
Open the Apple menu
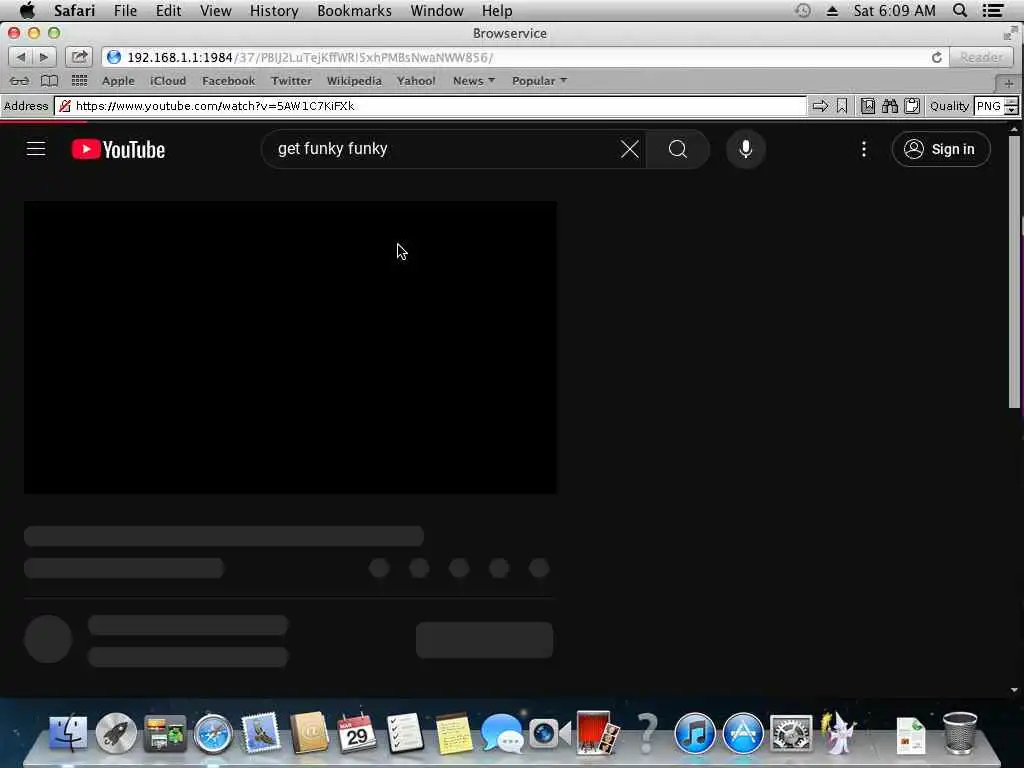[27, 10]
